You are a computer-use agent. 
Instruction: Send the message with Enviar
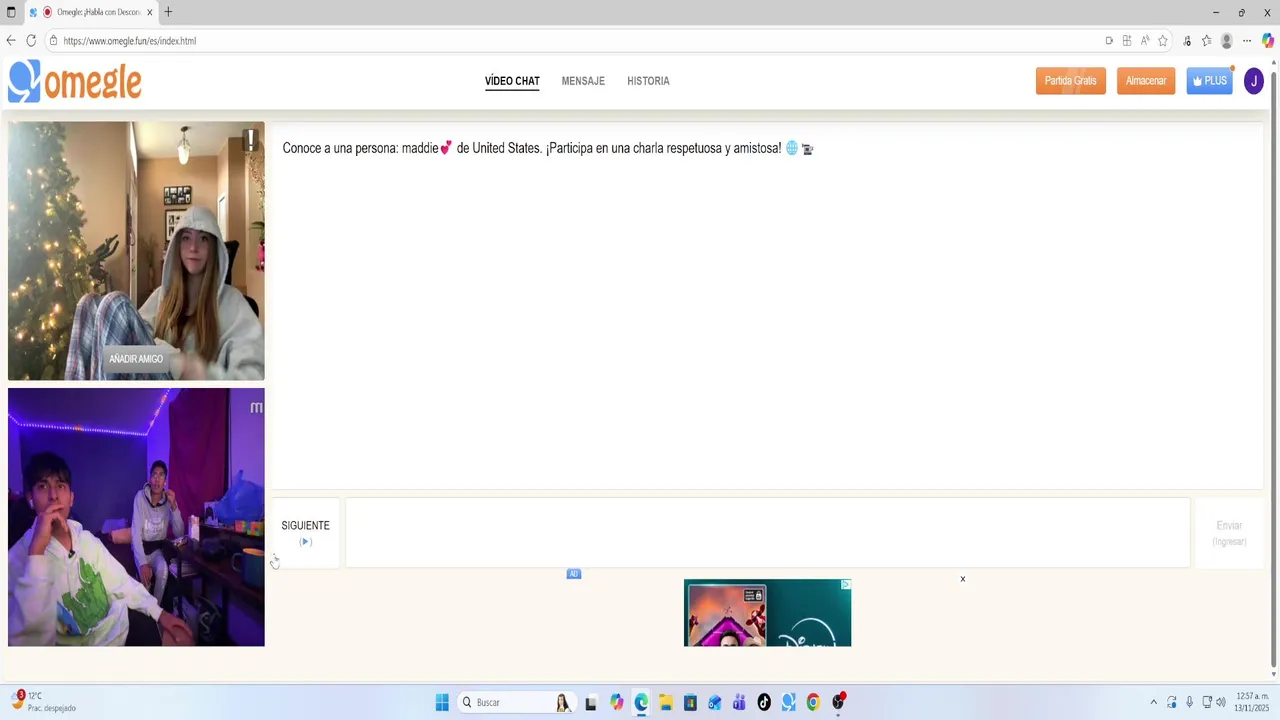(1229, 532)
